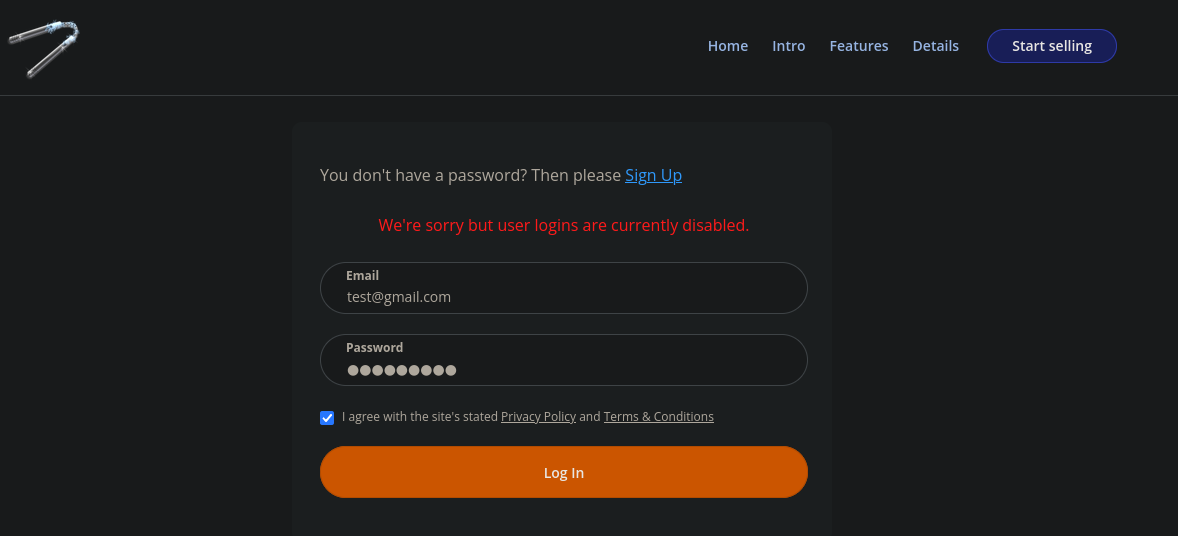Click the "I agree with the site's stated" text
This screenshot has width=1178, height=536.
point(420,416)
